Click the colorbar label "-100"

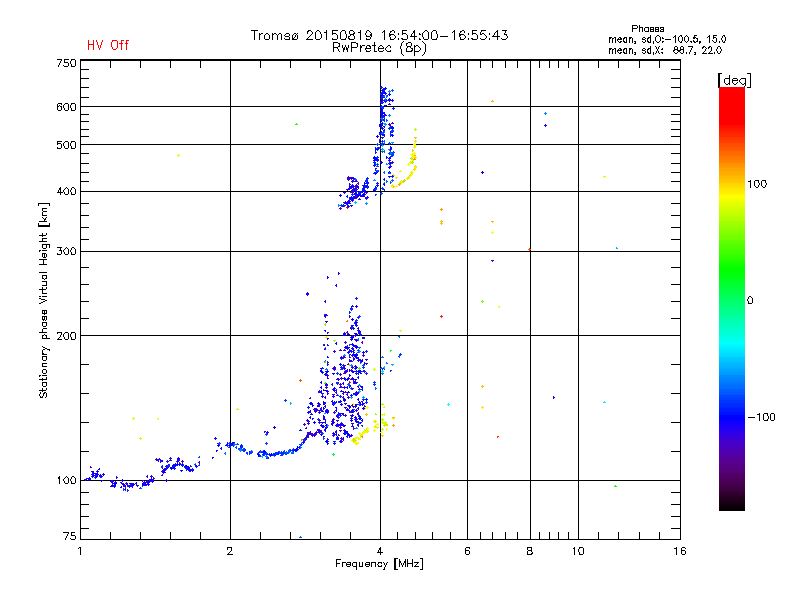click(x=761, y=417)
